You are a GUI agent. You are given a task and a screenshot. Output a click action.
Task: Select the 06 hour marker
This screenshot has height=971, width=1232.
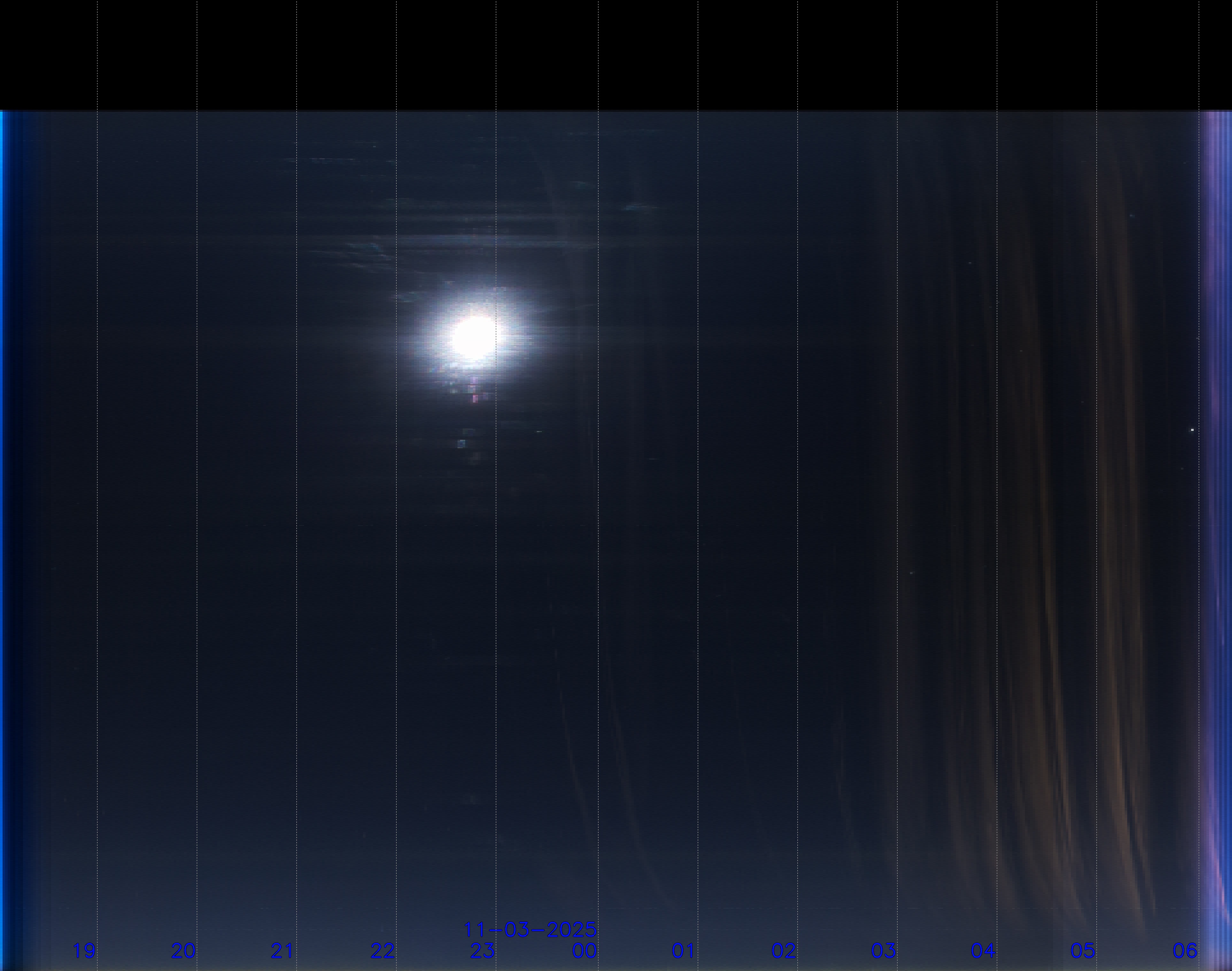[1185, 951]
